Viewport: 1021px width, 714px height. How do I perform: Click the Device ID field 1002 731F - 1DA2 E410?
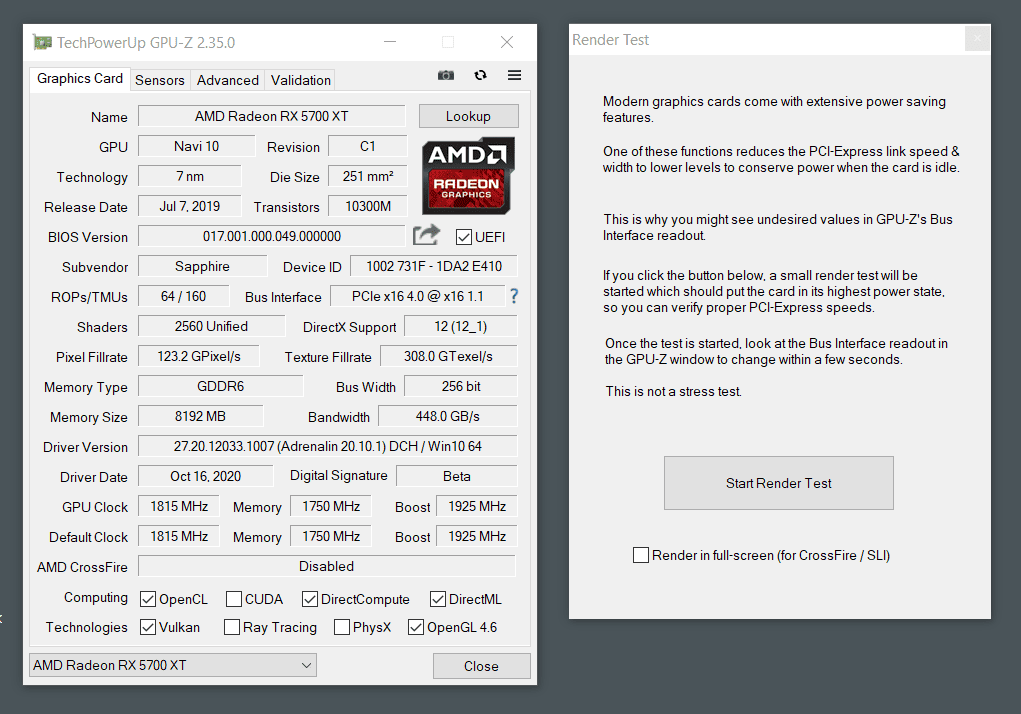[x=434, y=266]
